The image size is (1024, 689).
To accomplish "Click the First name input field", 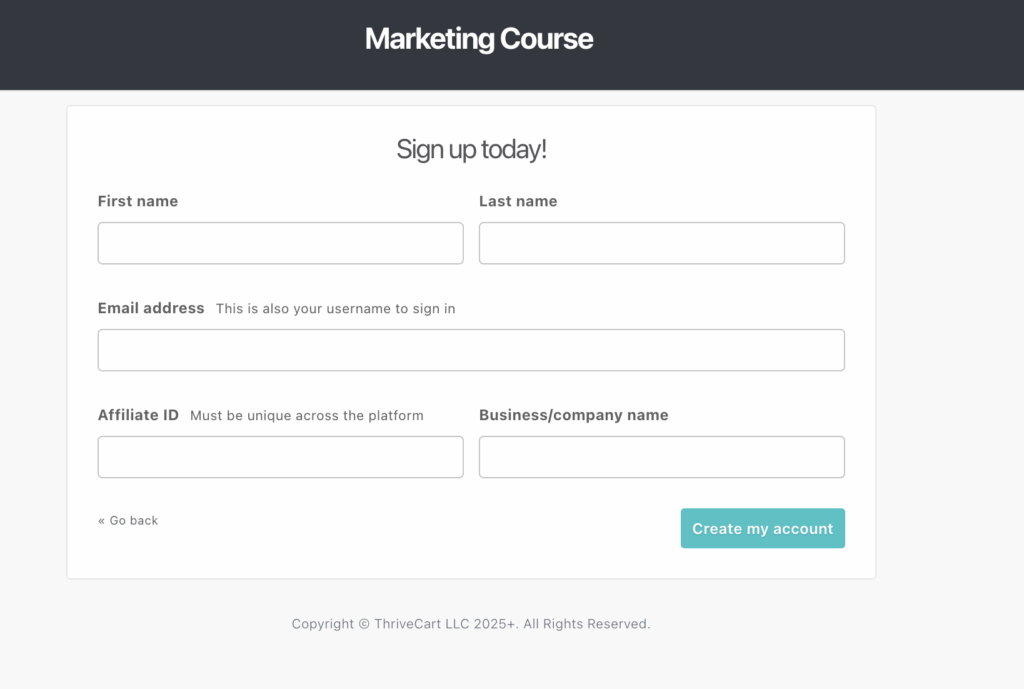I will [280, 243].
